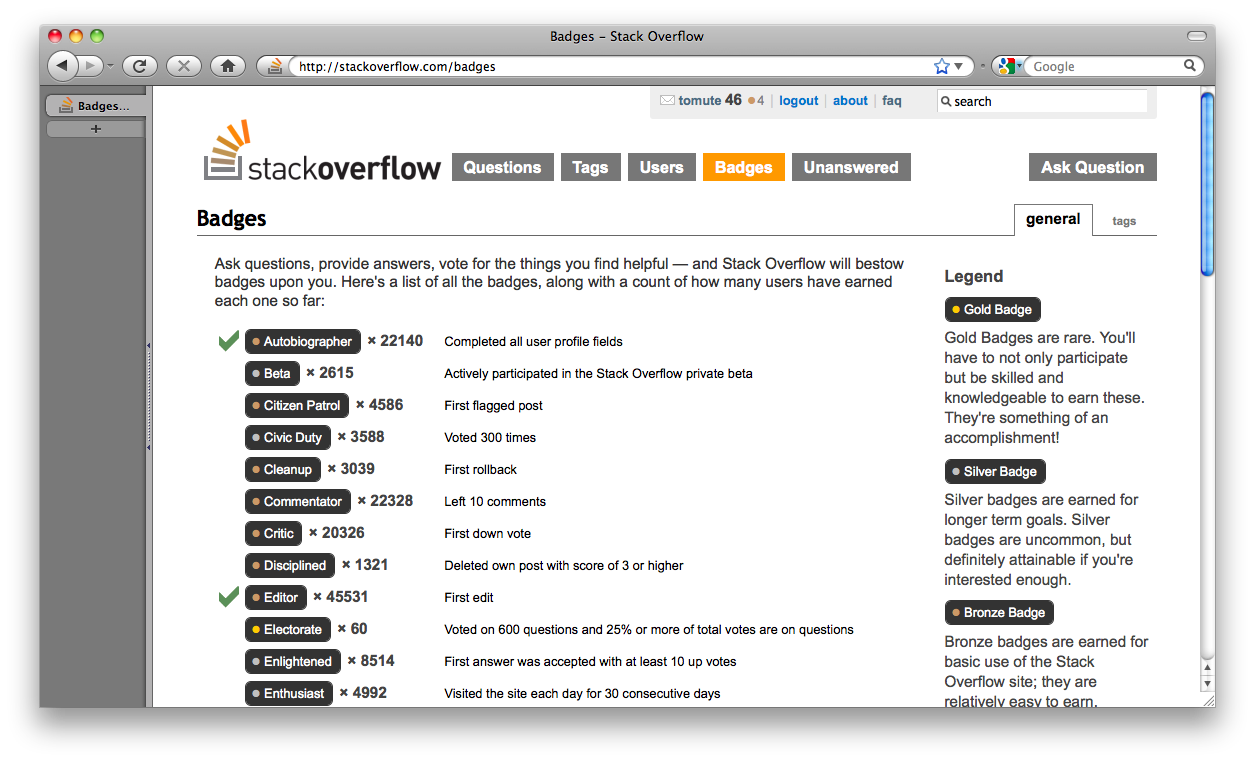
Task: Click the 'Left 10 comments' description
Action: [x=495, y=502]
